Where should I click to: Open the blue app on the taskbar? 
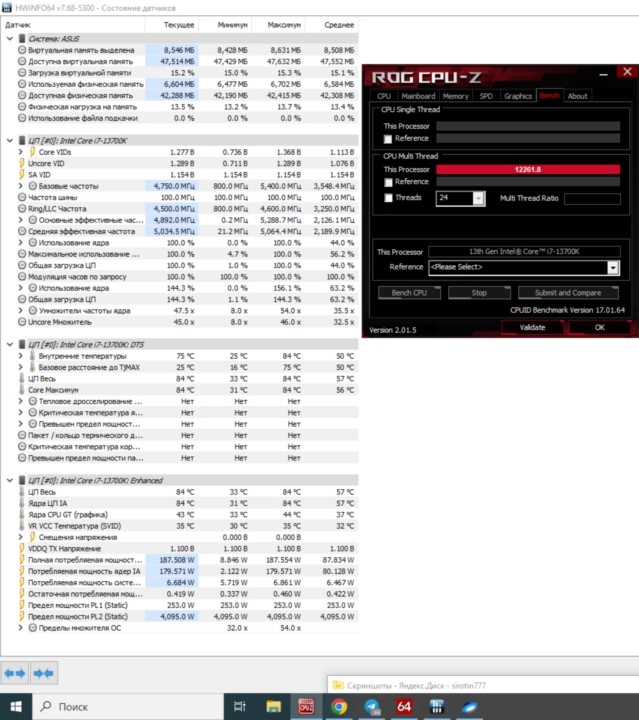pos(470,707)
